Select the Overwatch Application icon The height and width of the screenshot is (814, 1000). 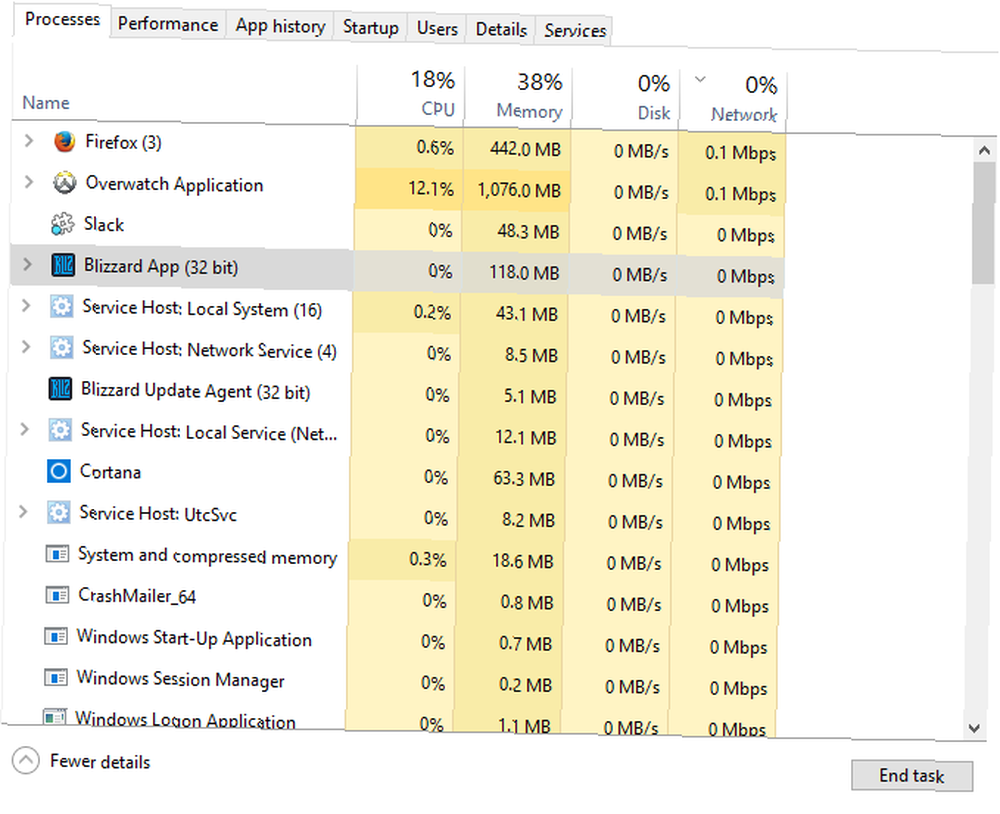64,184
